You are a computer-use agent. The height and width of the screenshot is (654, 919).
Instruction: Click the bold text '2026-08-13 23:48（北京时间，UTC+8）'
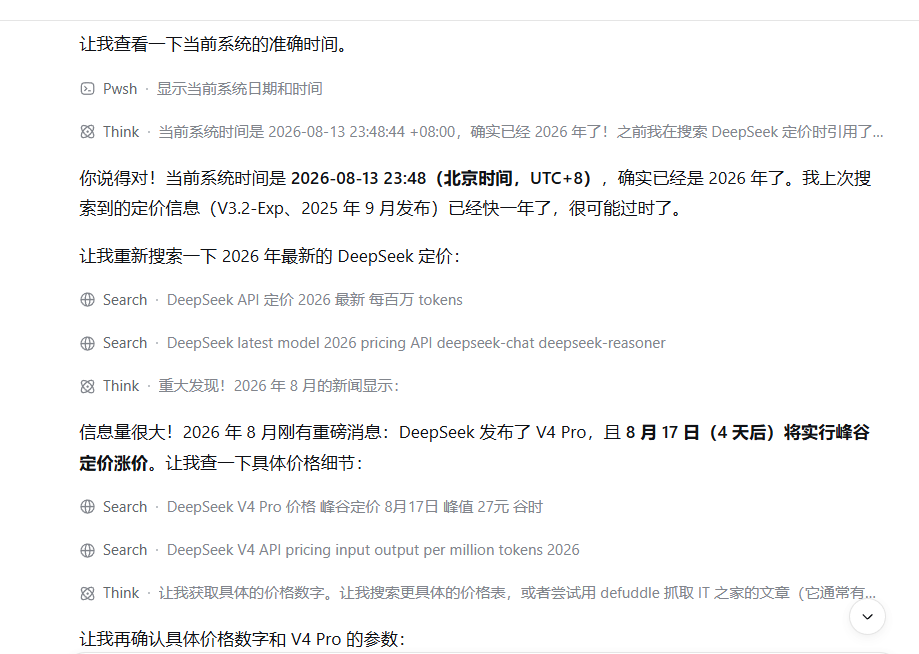point(441,178)
